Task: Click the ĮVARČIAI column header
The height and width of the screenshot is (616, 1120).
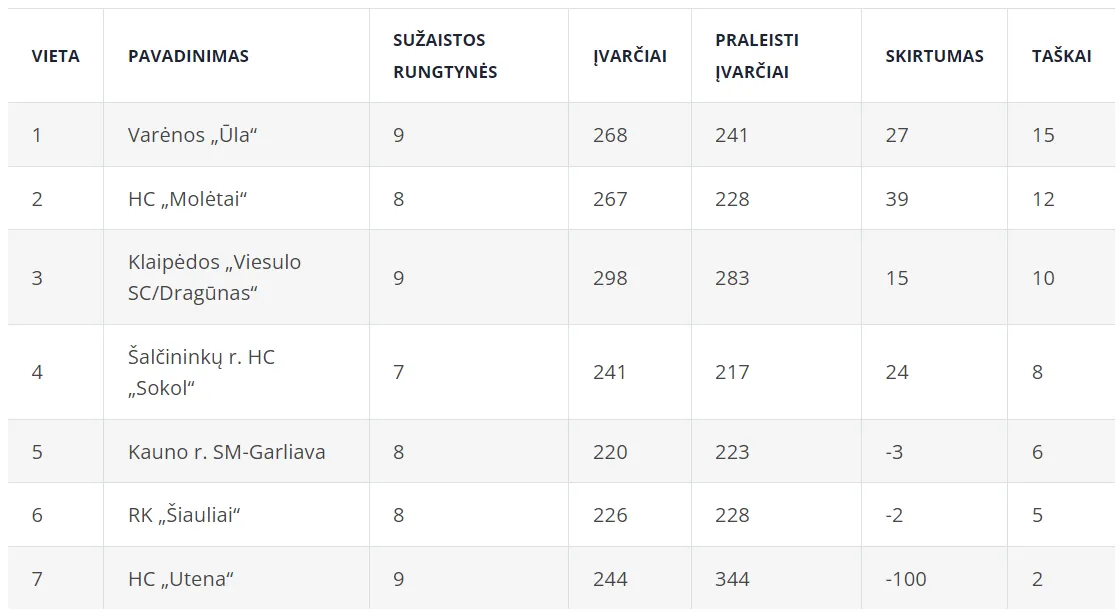Action: click(x=629, y=56)
